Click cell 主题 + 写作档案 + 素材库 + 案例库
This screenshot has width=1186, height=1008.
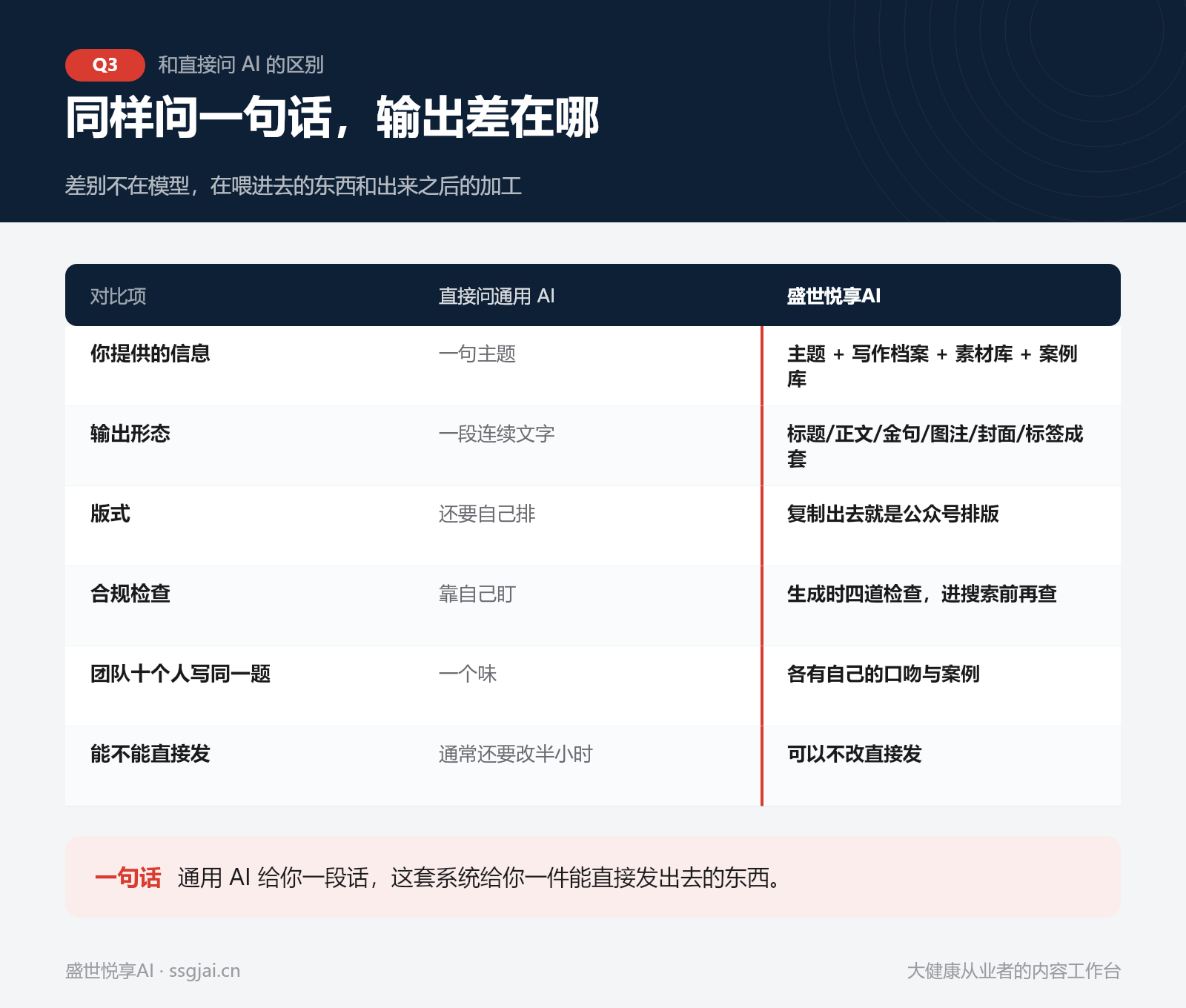coord(932,366)
